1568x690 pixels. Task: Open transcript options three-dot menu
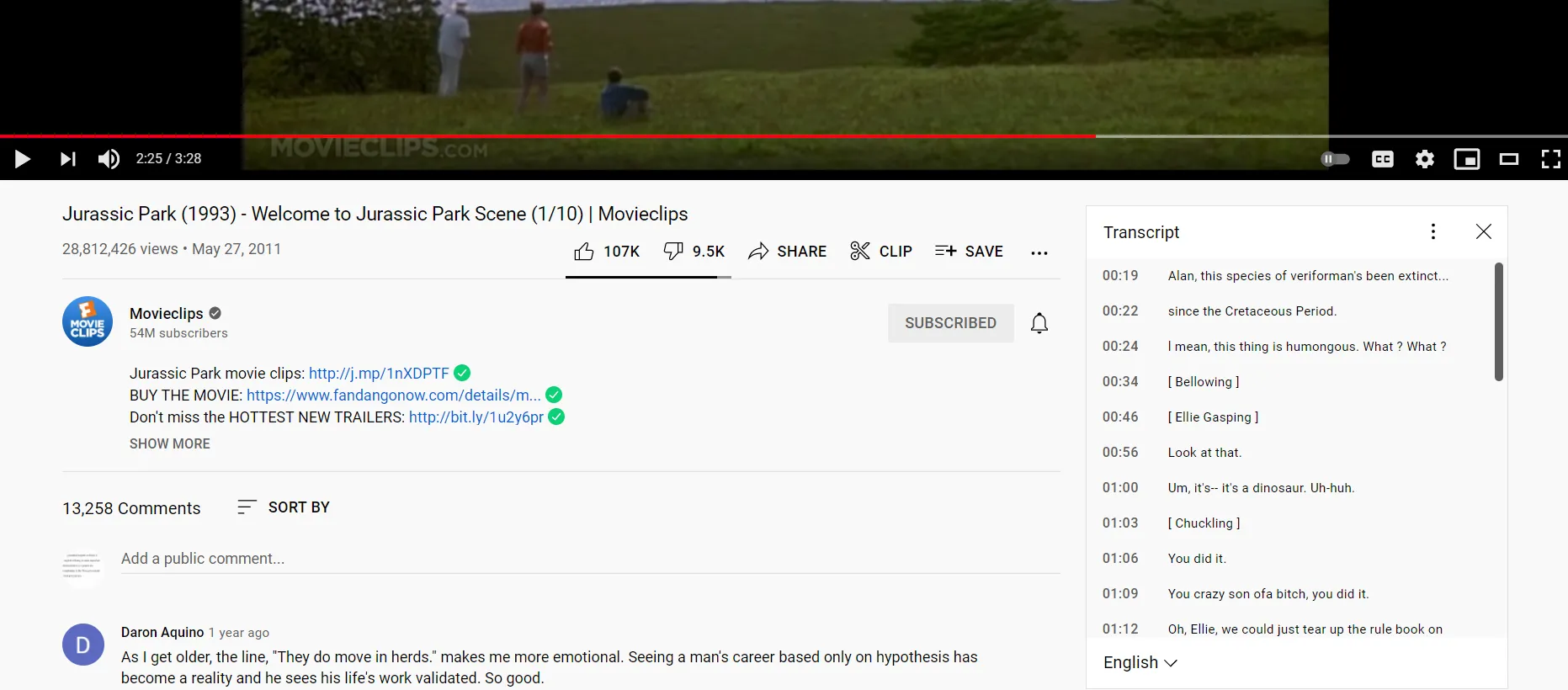pyautogui.click(x=1433, y=231)
